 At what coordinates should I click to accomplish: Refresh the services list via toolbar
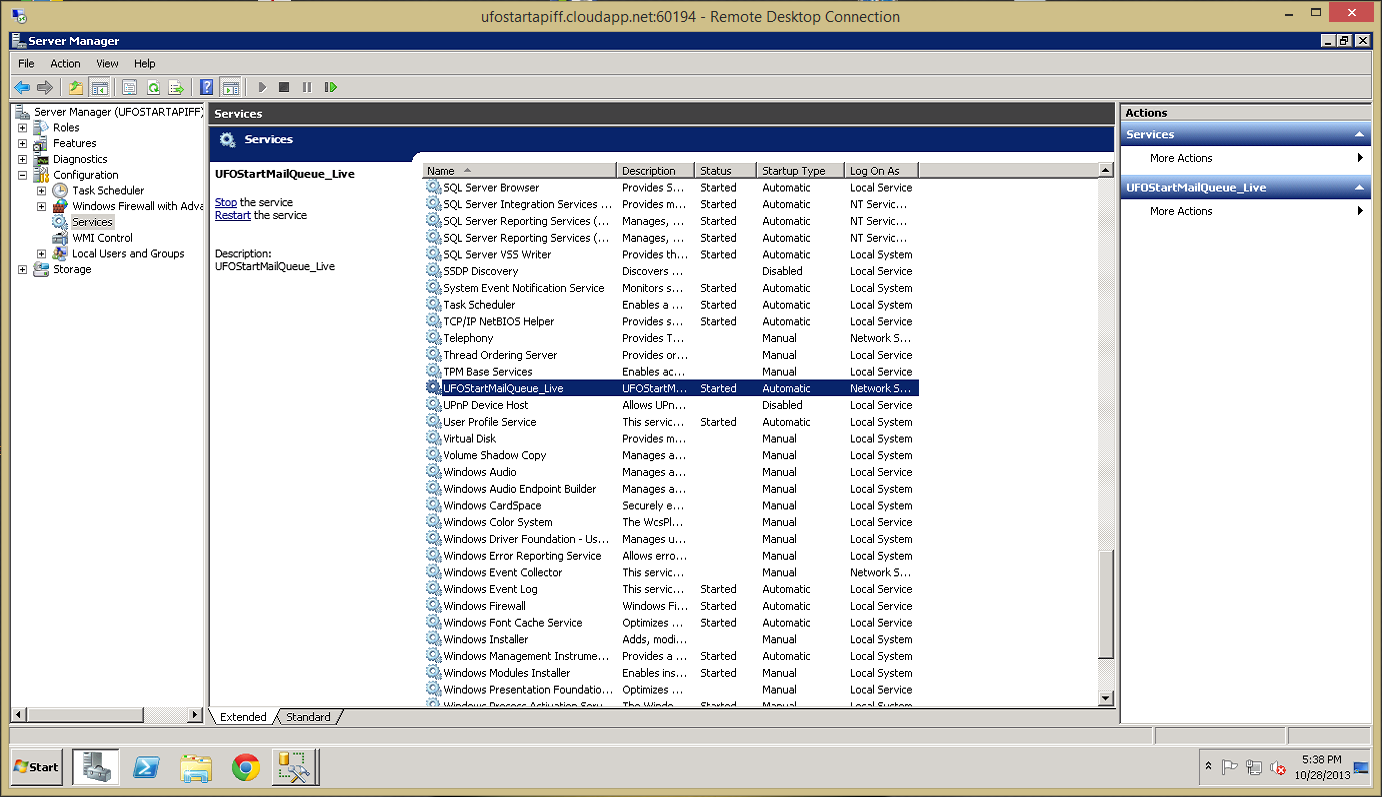[153, 87]
